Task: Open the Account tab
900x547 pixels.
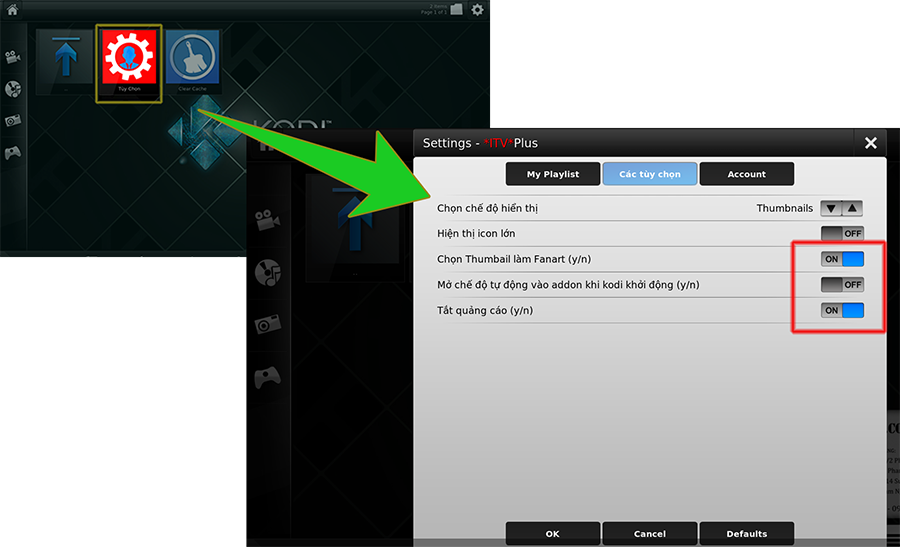Action: (x=747, y=174)
